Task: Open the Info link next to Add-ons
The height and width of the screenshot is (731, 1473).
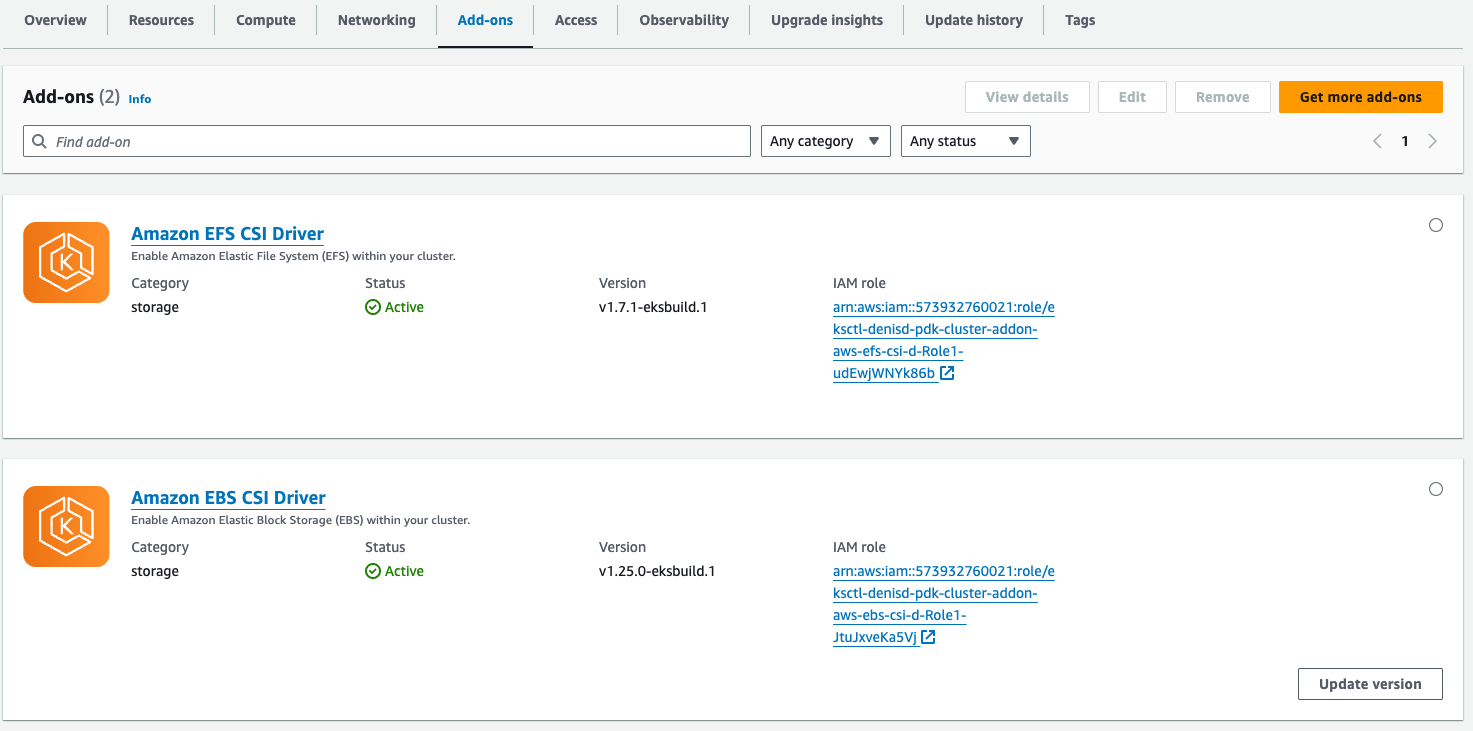Action: pos(140,99)
